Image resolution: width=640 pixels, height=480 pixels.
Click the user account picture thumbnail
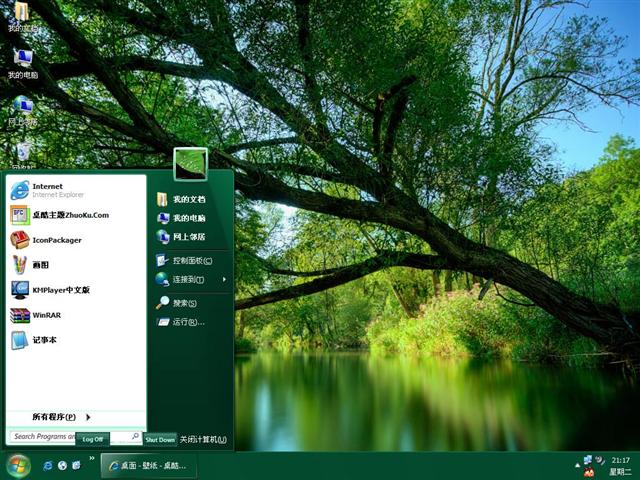pos(191,165)
